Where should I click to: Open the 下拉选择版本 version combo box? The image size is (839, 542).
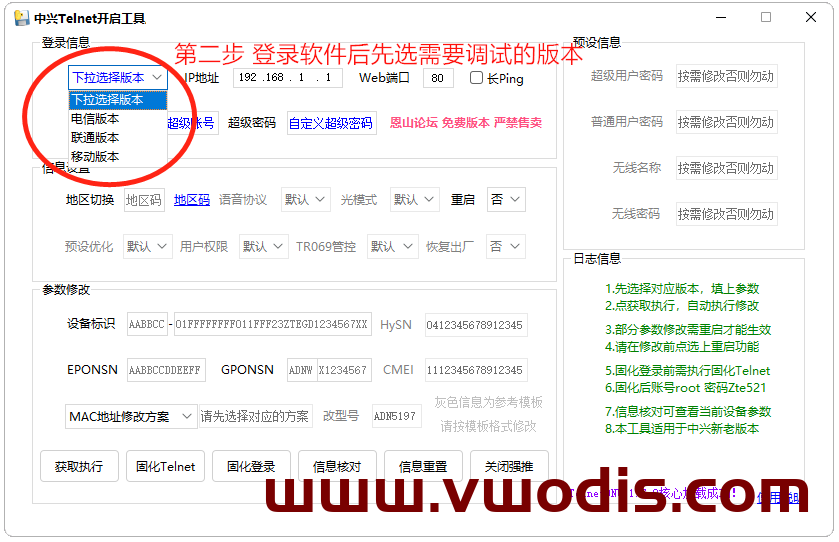click(x=118, y=78)
